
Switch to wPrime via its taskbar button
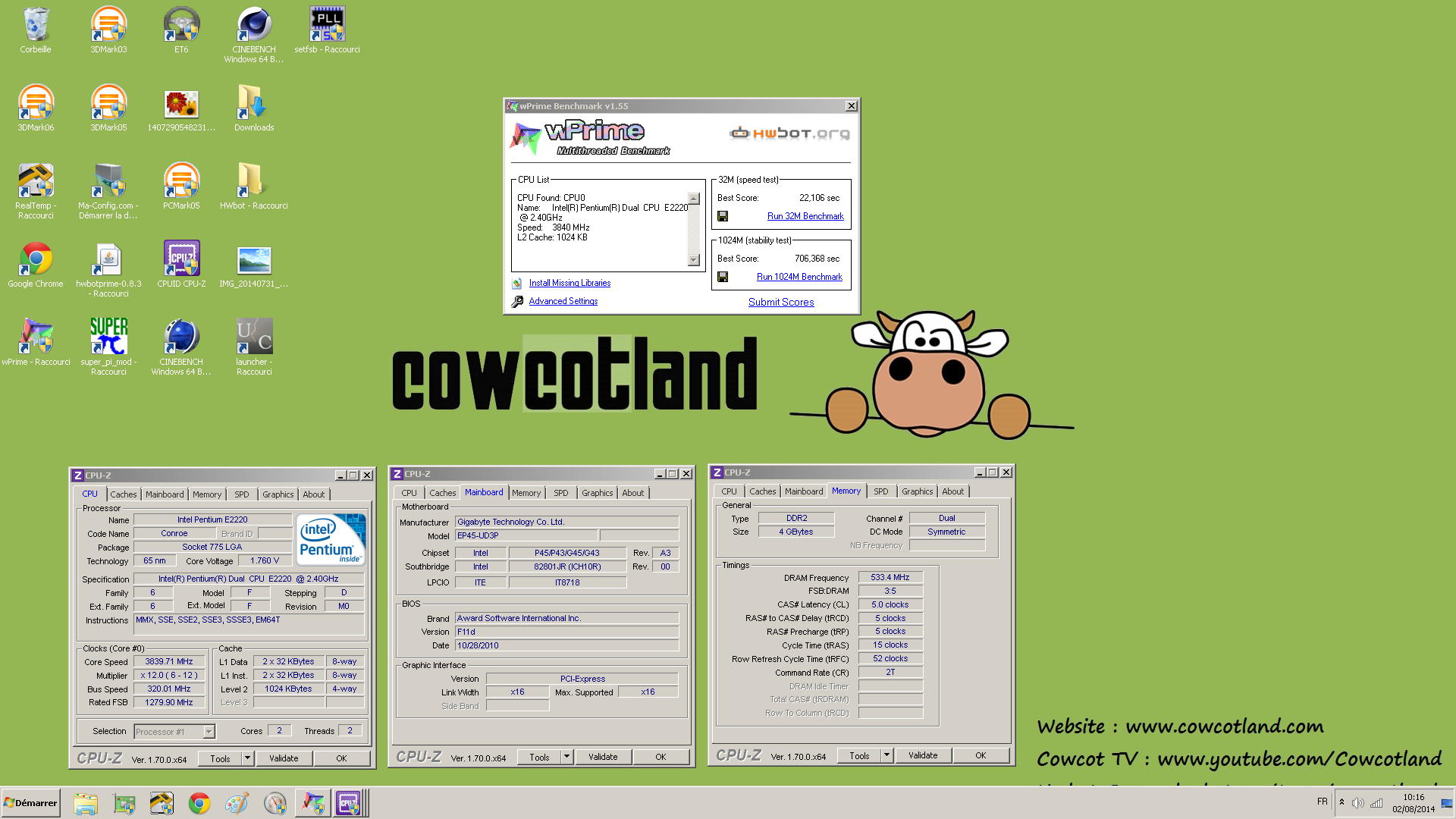click(312, 803)
